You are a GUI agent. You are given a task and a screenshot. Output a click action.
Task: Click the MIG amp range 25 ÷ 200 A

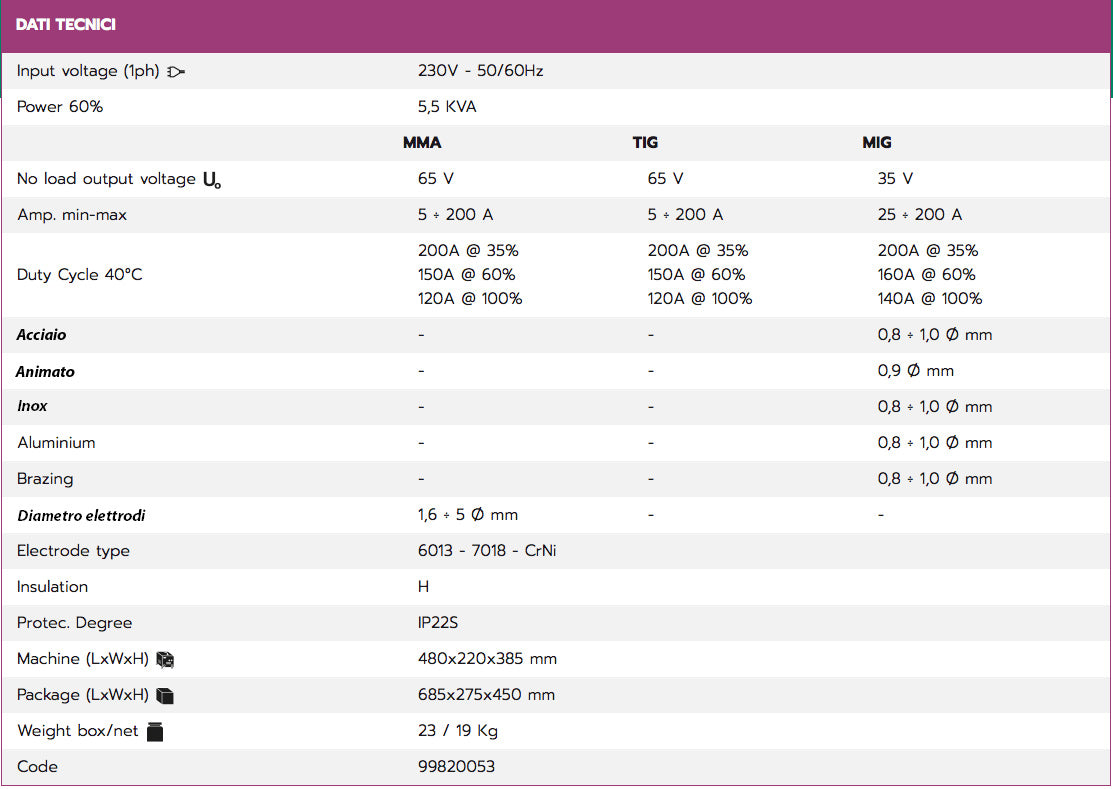click(919, 215)
